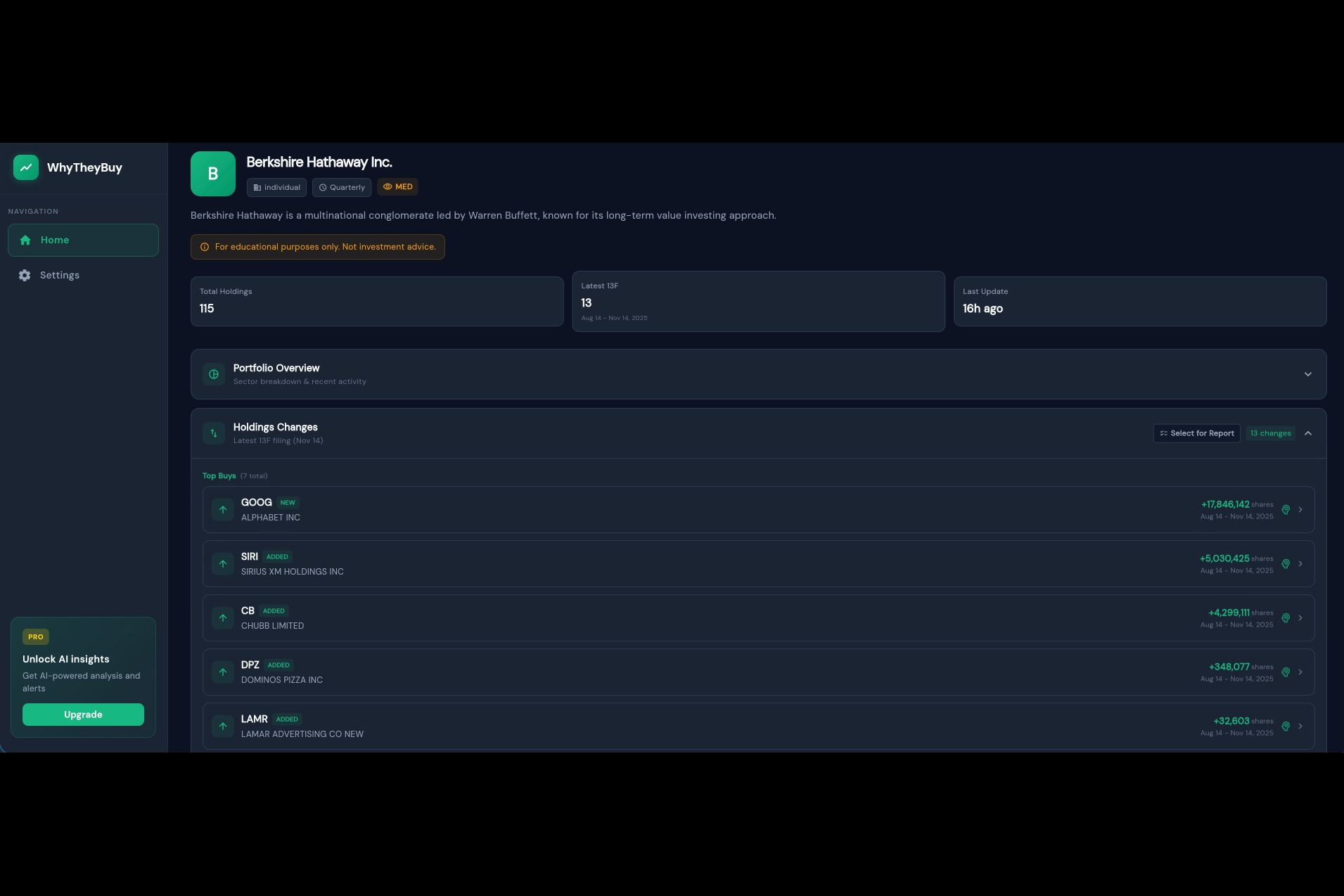Click the Berkshire Hathaway B avatar
This screenshot has width=1344, height=896.
[x=213, y=174]
